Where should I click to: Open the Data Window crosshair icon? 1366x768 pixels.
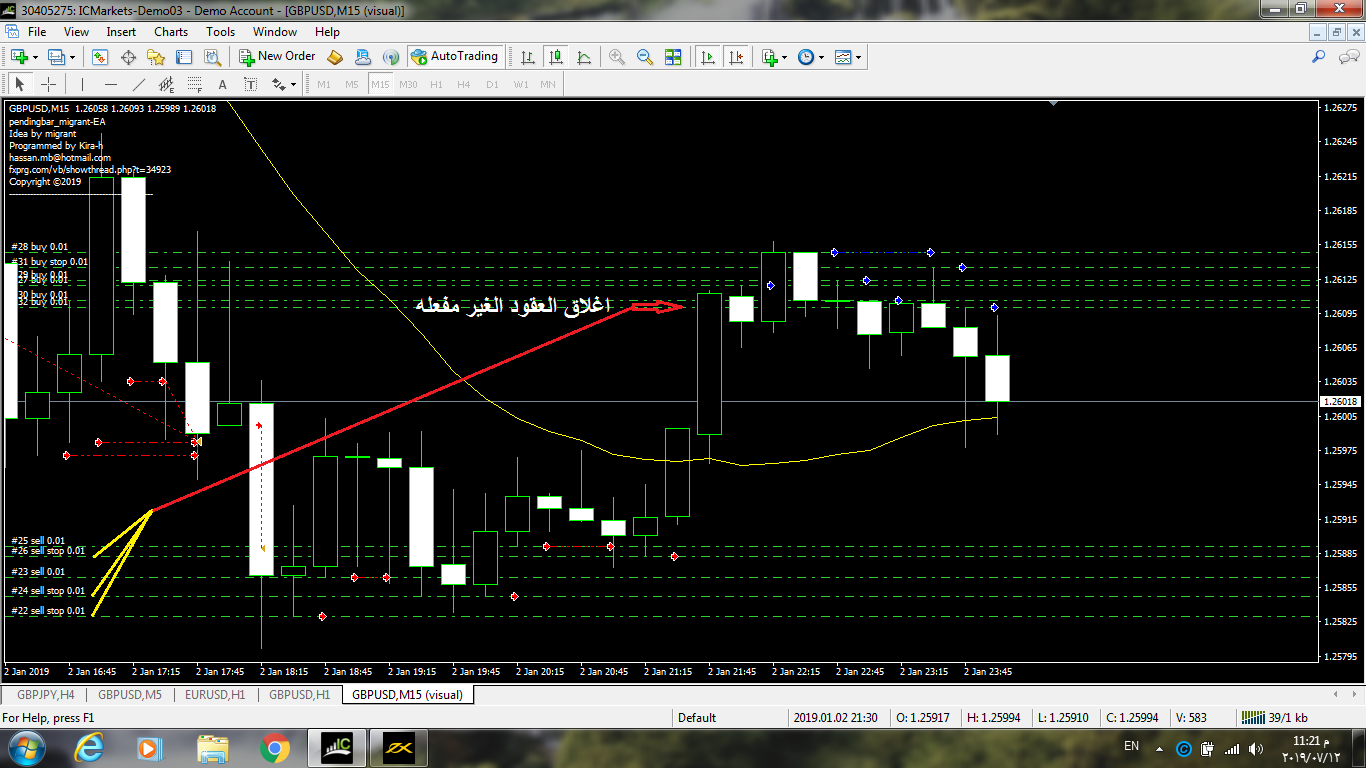pos(129,57)
